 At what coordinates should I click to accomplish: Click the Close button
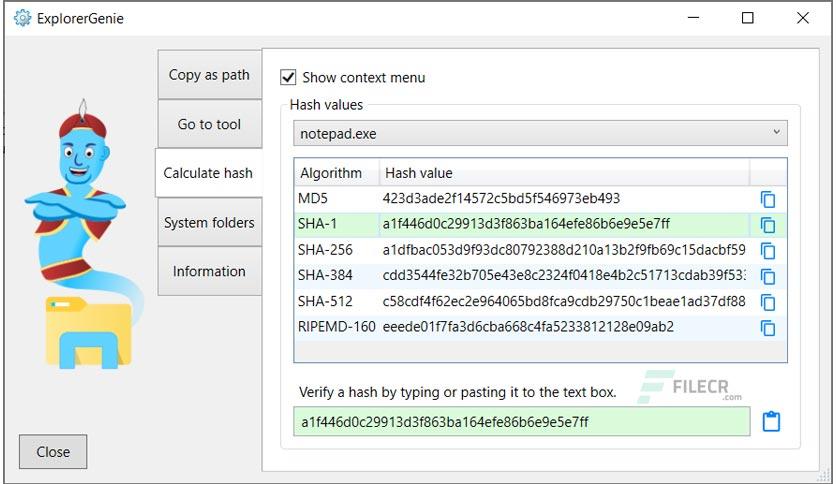click(x=53, y=451)
